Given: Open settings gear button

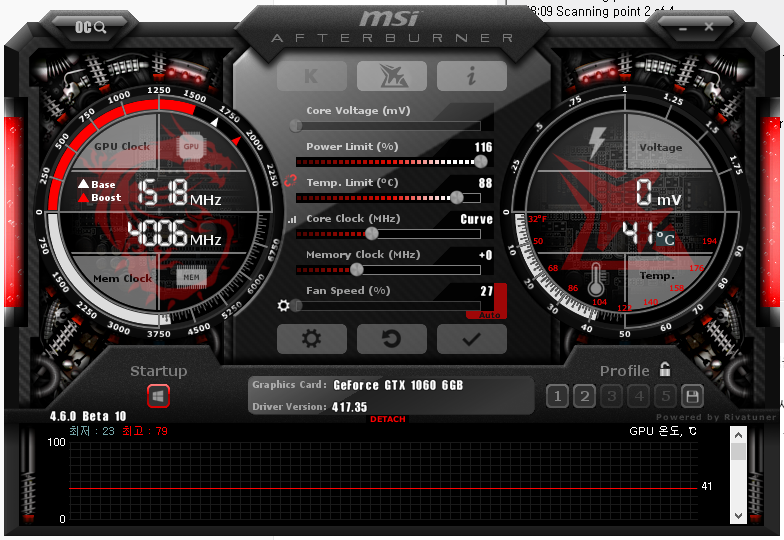Looking at the screenshot, I should tap(312, 339).
